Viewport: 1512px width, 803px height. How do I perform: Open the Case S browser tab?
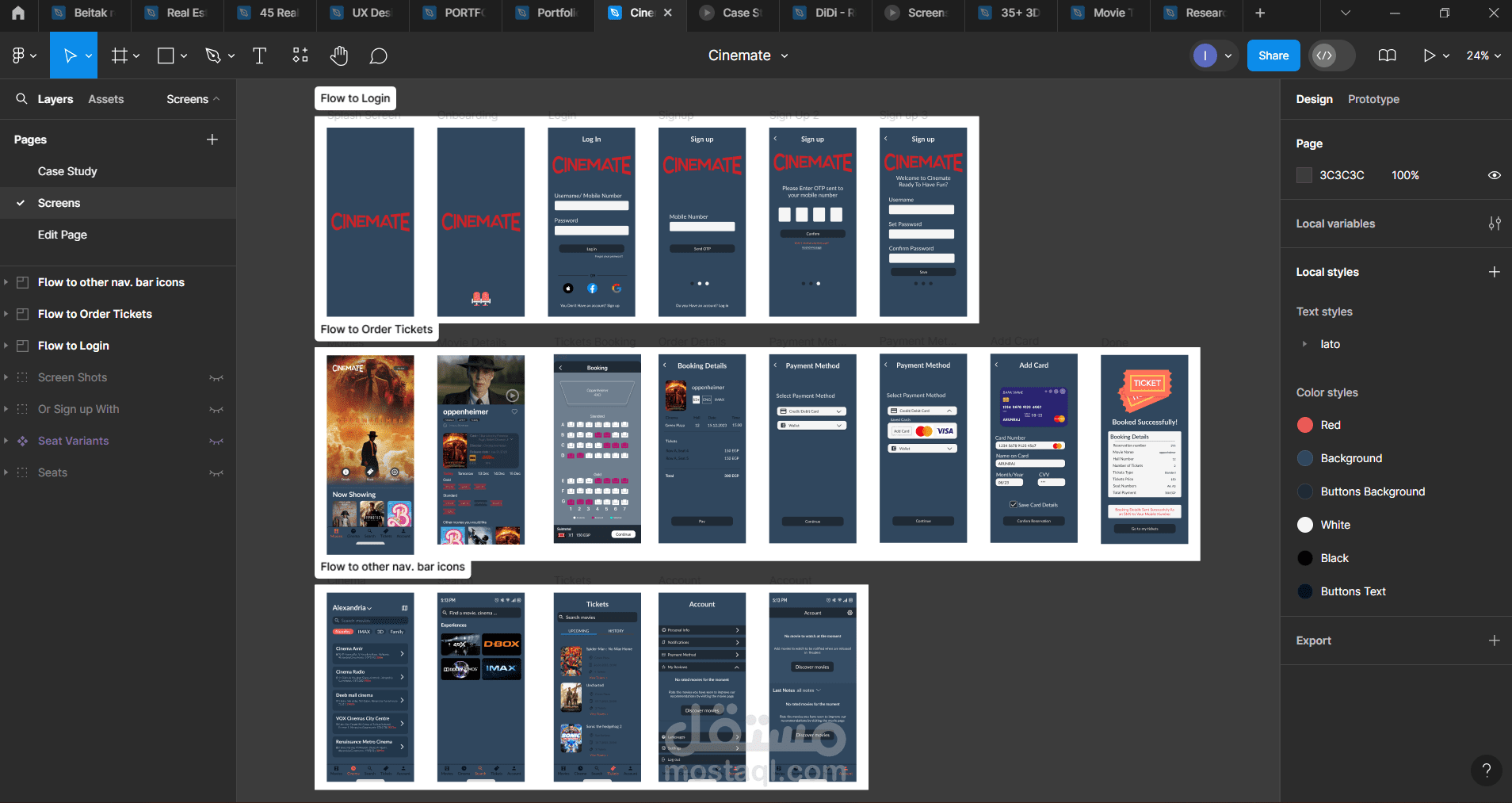[733, 13]
